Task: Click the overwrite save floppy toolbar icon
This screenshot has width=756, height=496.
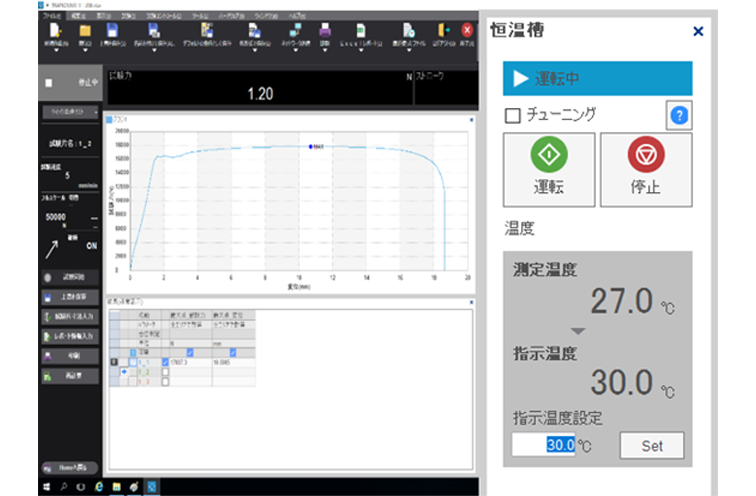Action: click(112, 31)
